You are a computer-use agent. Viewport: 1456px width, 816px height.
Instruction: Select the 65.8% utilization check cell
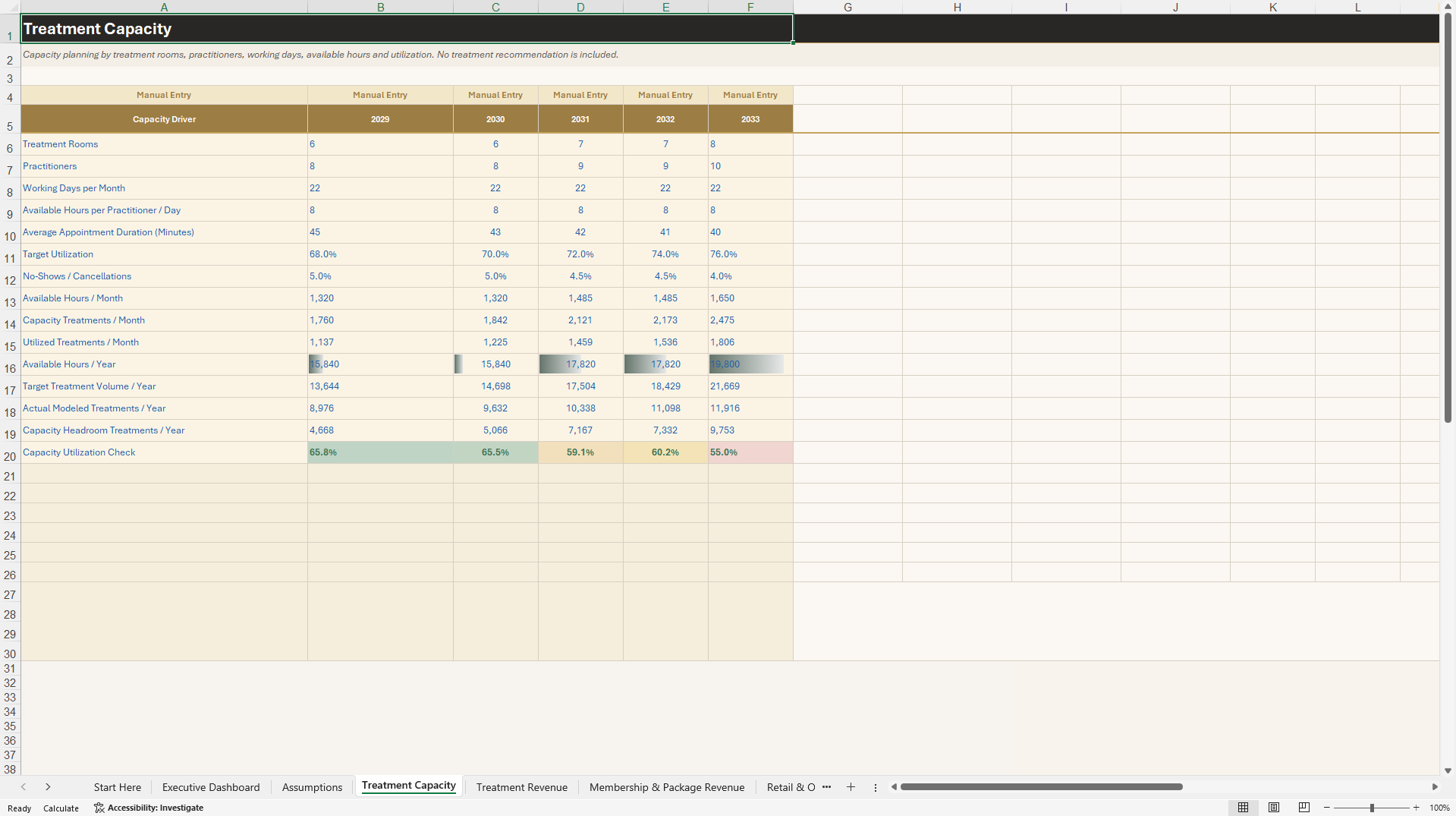380,452
